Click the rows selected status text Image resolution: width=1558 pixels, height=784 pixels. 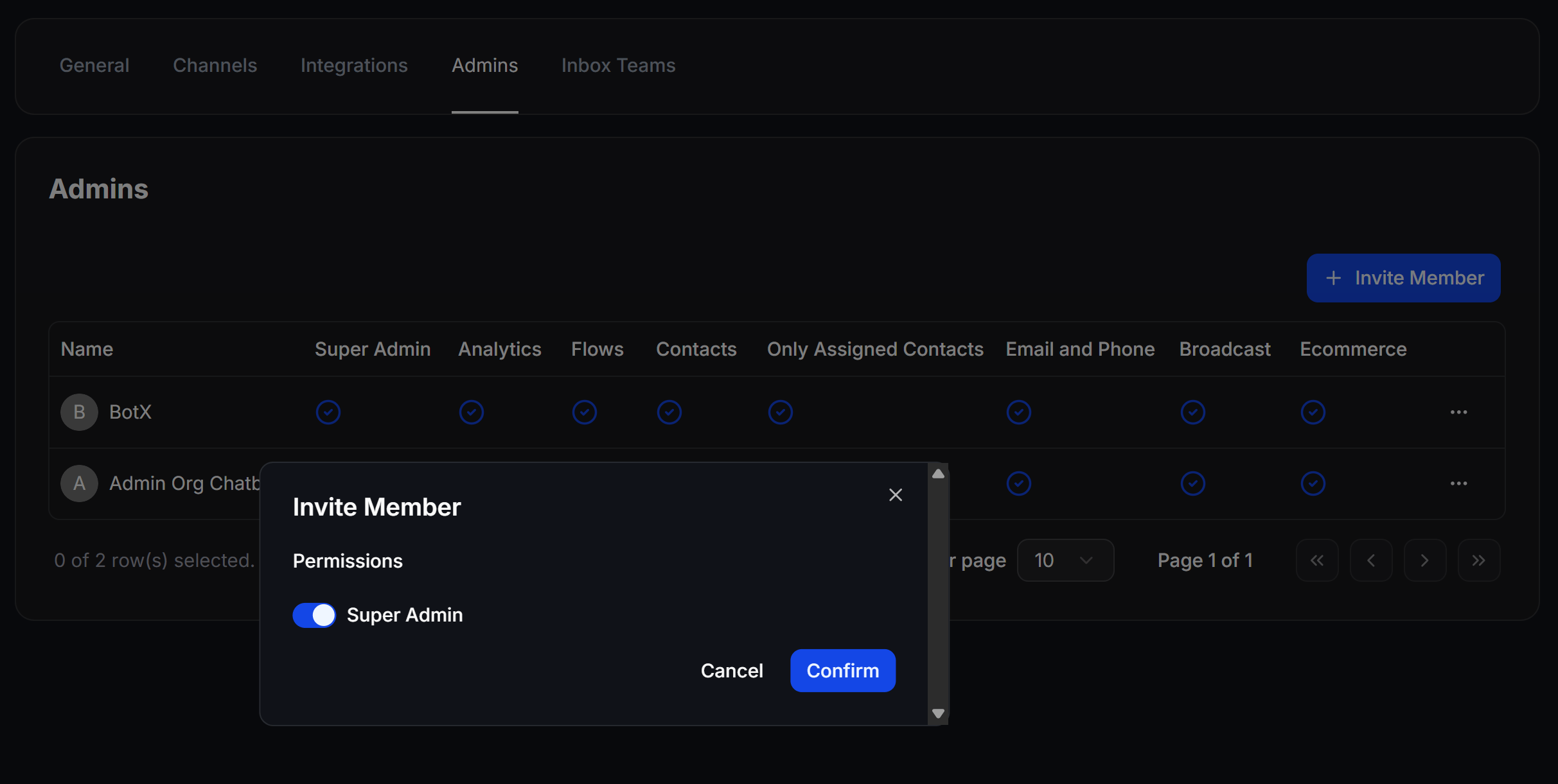(x=154, y=561)
